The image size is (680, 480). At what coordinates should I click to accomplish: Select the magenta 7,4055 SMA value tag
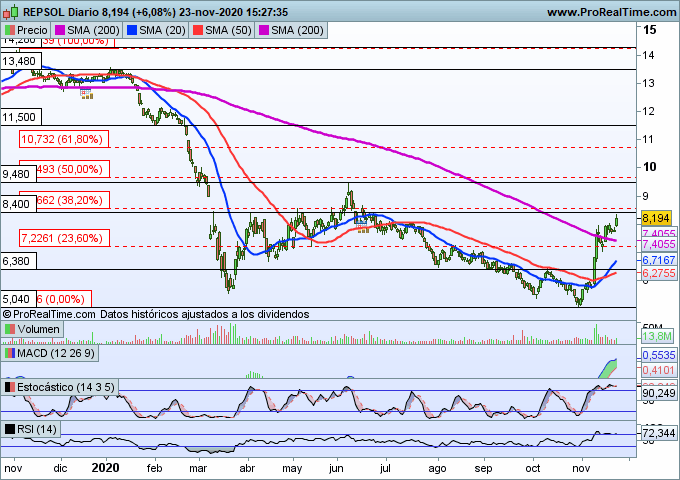pyautogui.click(x=658, y=244)
